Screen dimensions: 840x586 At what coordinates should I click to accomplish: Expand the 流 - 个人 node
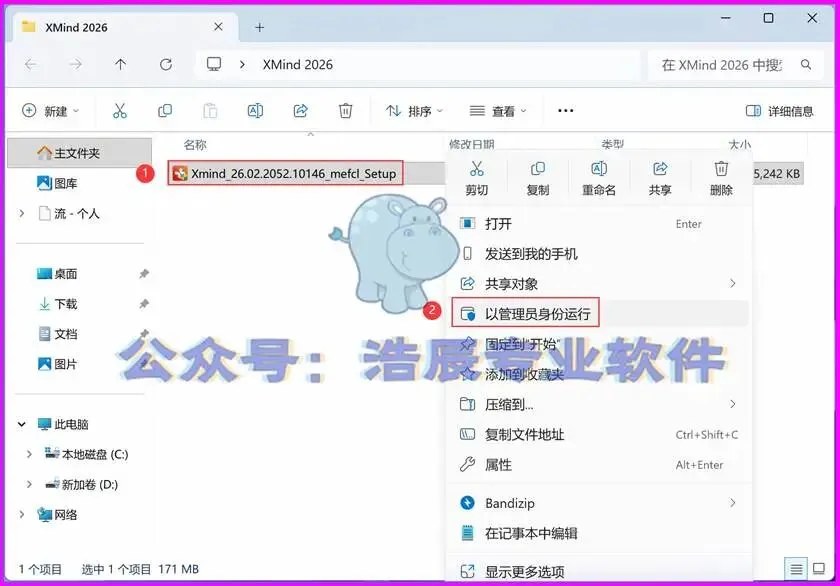(x=21, y=214)
